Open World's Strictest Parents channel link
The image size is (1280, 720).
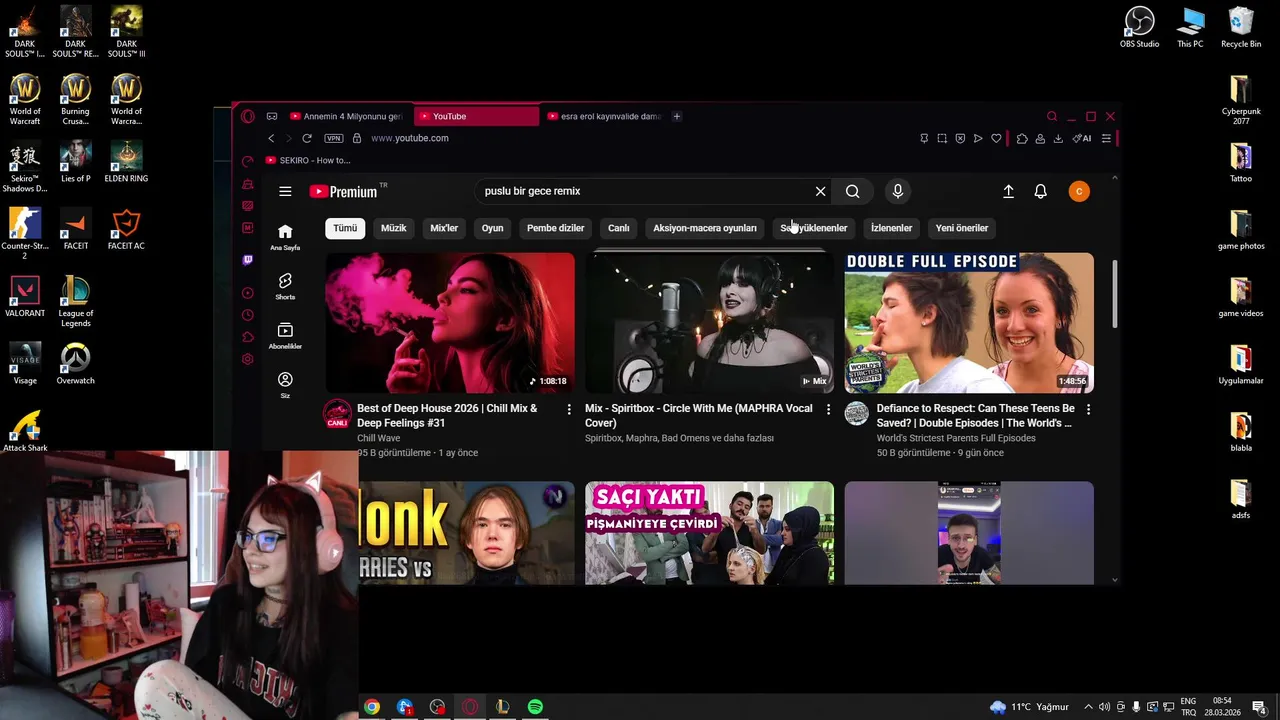pyautogui.click(x=956, y=438)
